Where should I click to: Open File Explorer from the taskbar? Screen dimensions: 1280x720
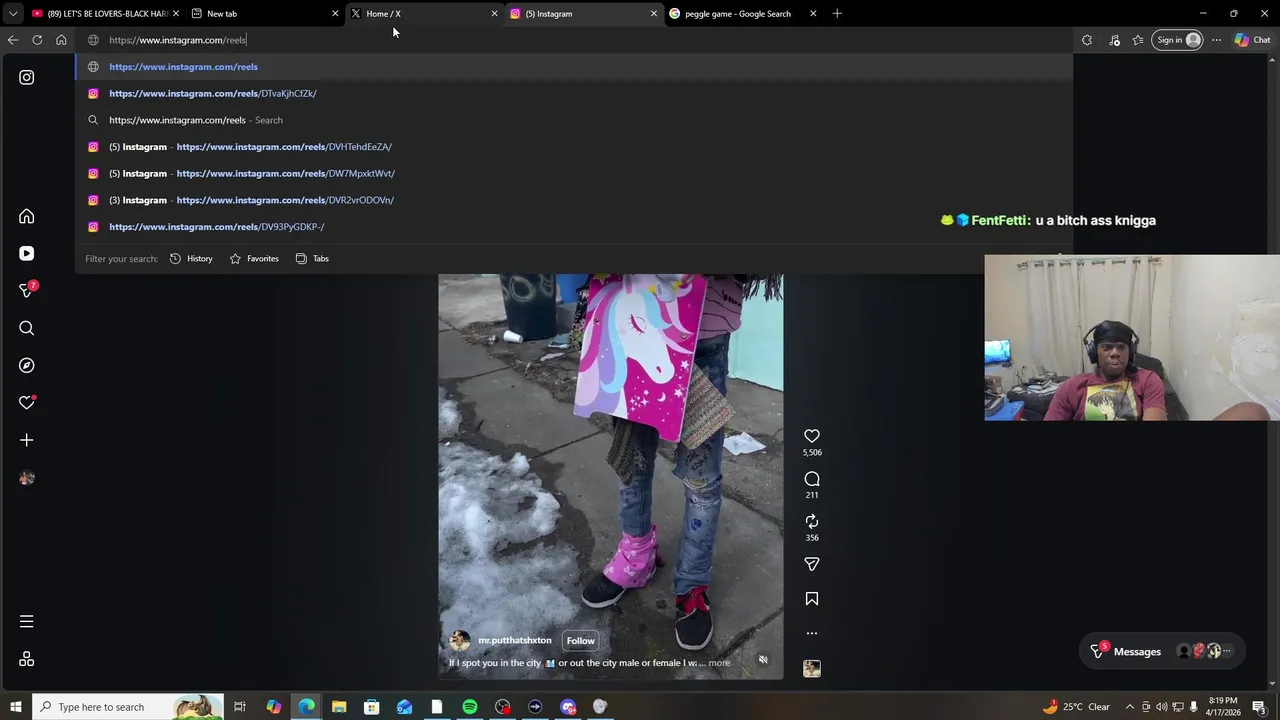point(339,707)
